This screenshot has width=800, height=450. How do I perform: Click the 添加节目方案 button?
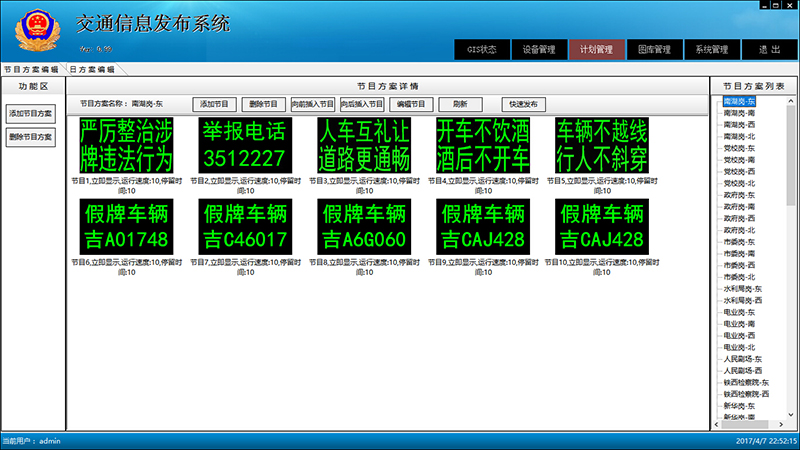[x=30, y=114]
